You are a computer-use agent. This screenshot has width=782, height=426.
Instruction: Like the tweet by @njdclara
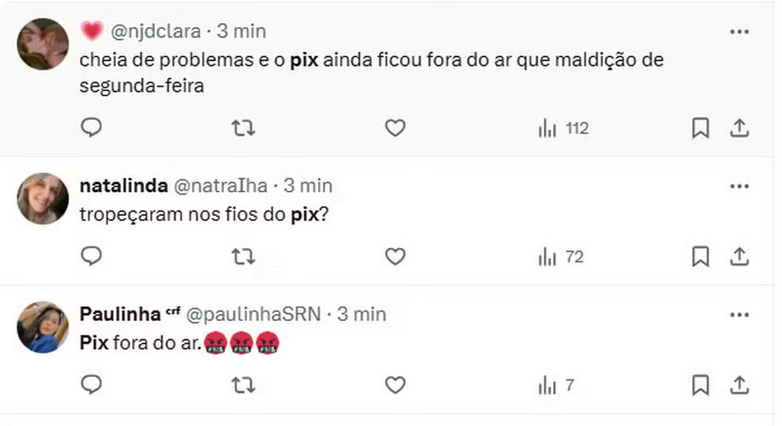[x=395, y=127]
